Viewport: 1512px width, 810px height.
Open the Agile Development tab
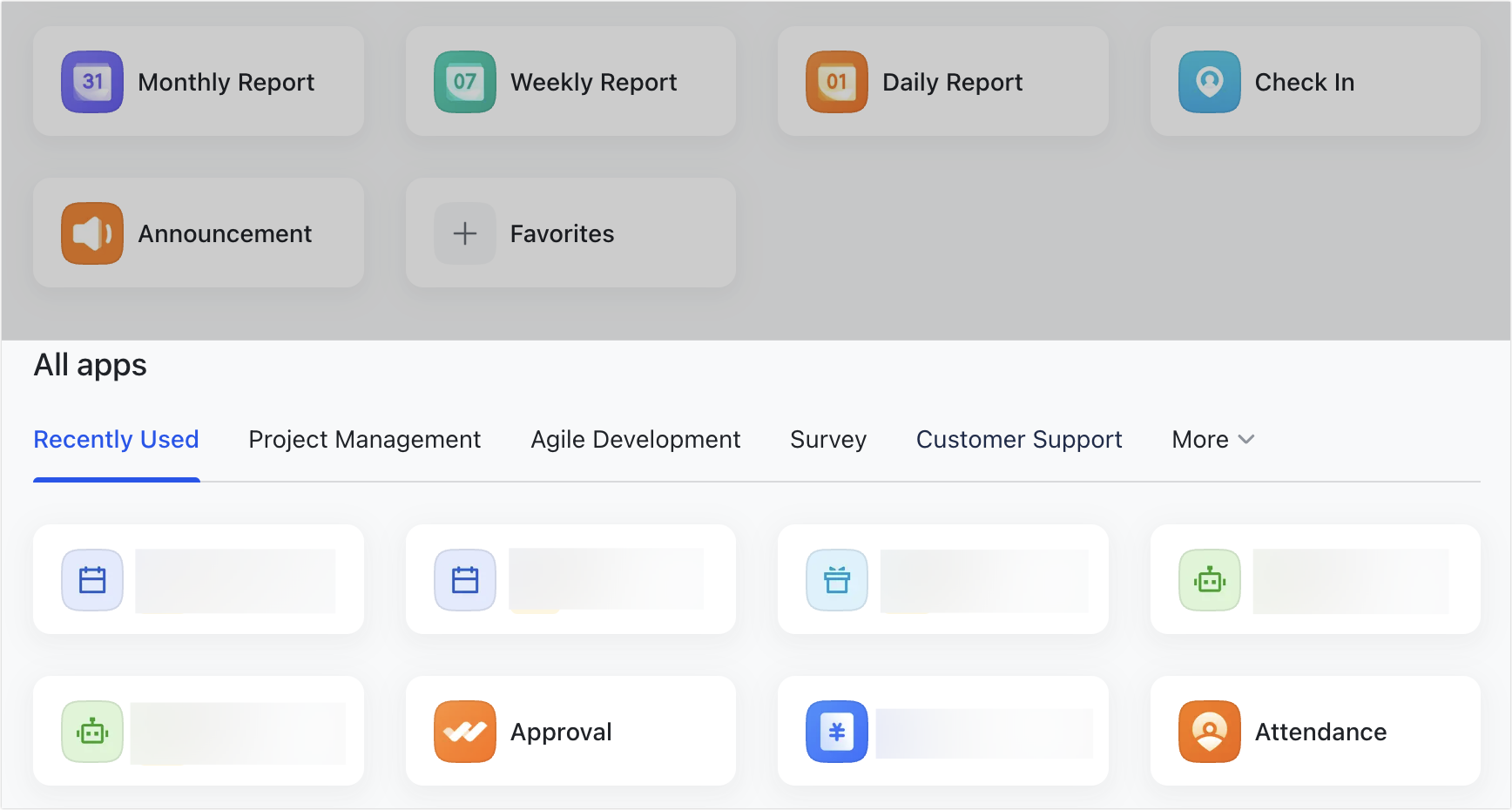pos(635,440)
